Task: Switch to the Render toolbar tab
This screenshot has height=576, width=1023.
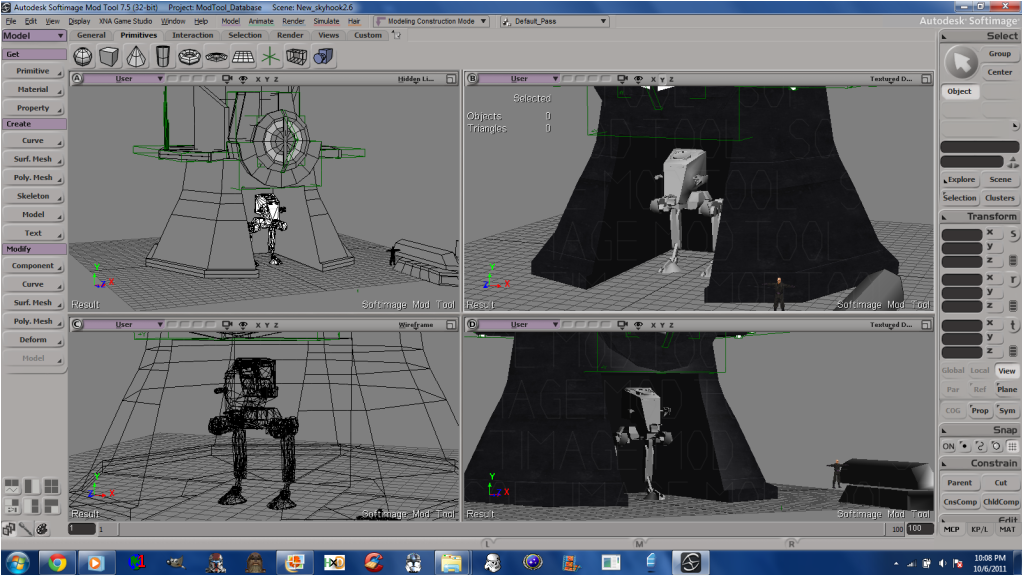Action: [290, 35]
